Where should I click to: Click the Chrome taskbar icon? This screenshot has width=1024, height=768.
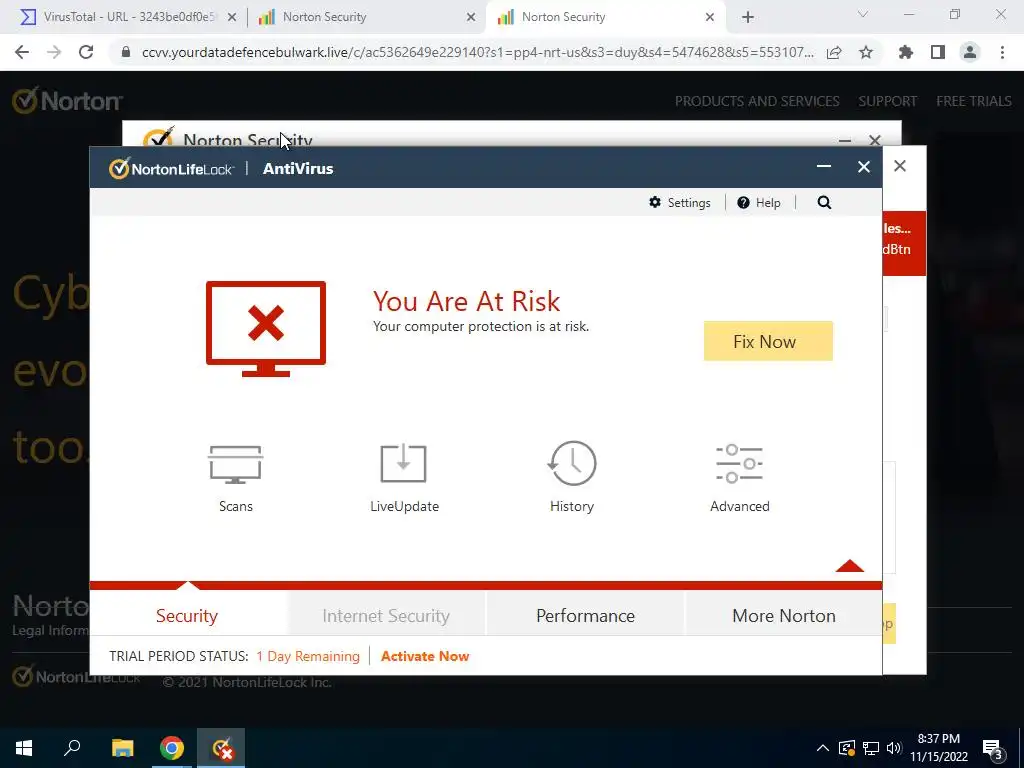click(x=172, y=748)
